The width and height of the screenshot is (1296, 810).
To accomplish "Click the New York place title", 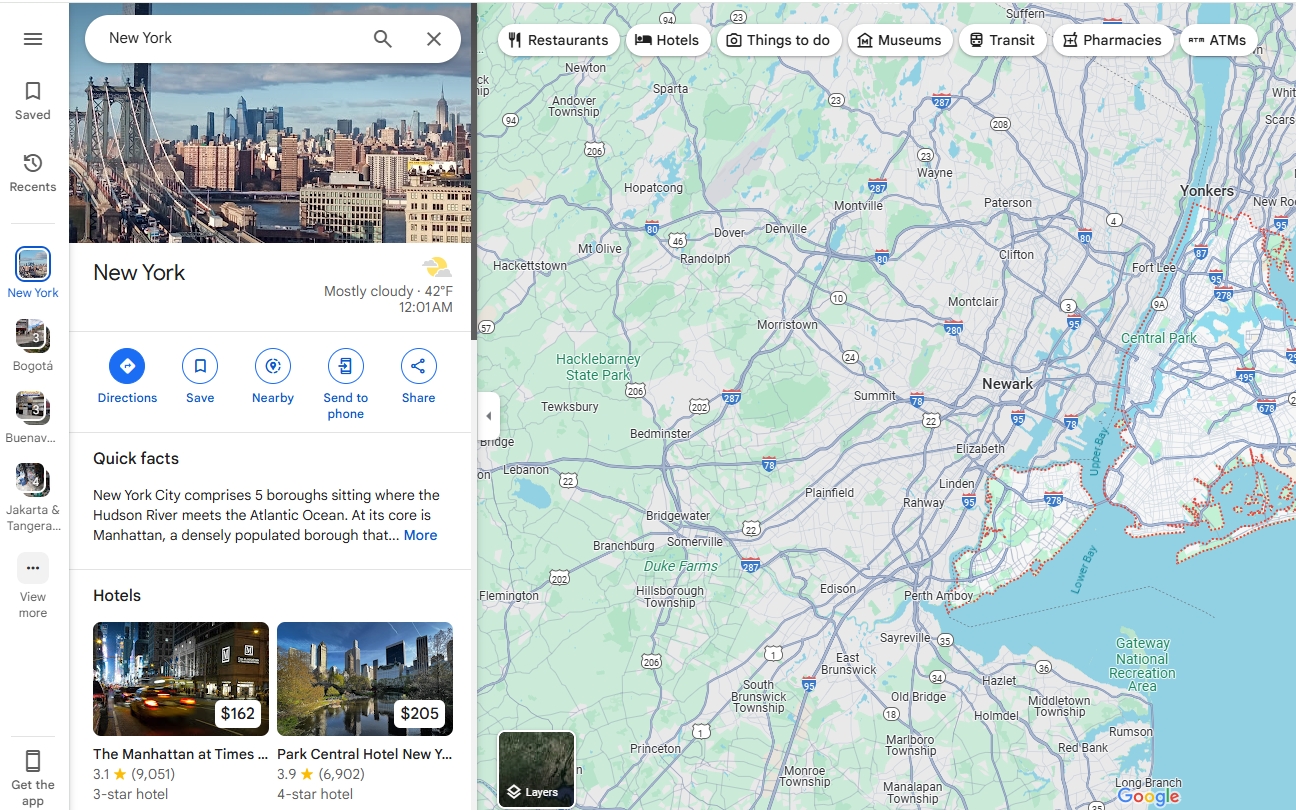I will (x=139, y=272).
